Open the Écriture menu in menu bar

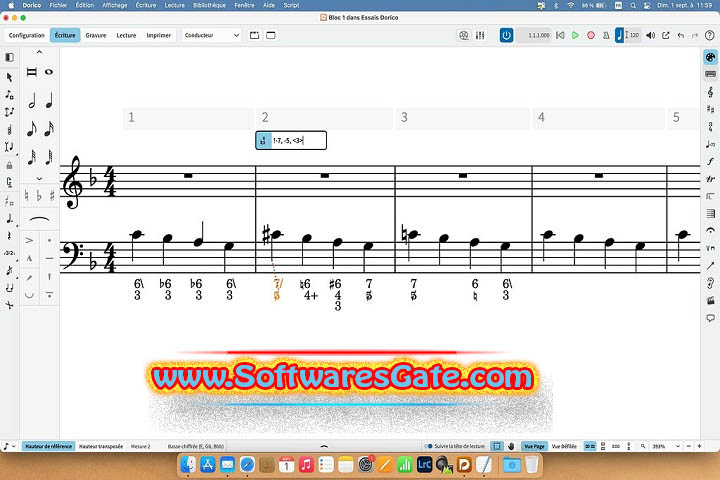coord(146,5)
